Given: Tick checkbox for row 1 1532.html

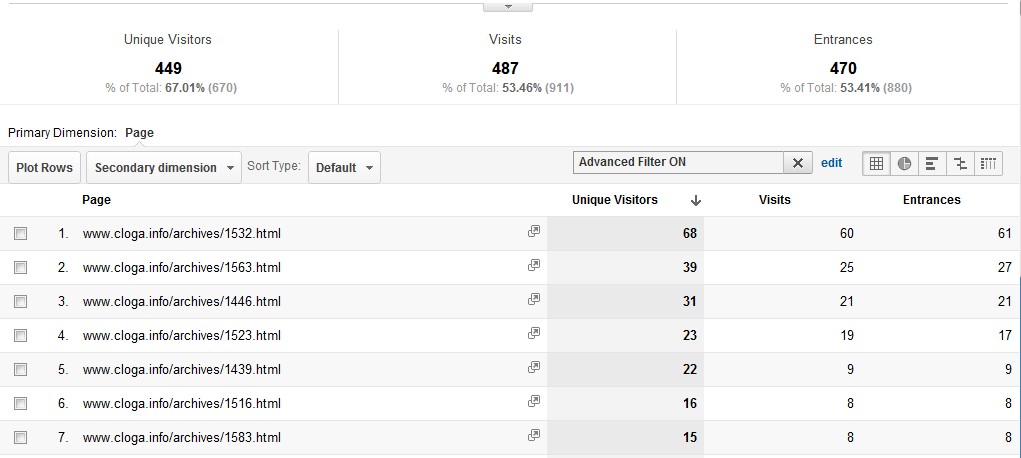Looking at the screenshot, I should (21, 233).
